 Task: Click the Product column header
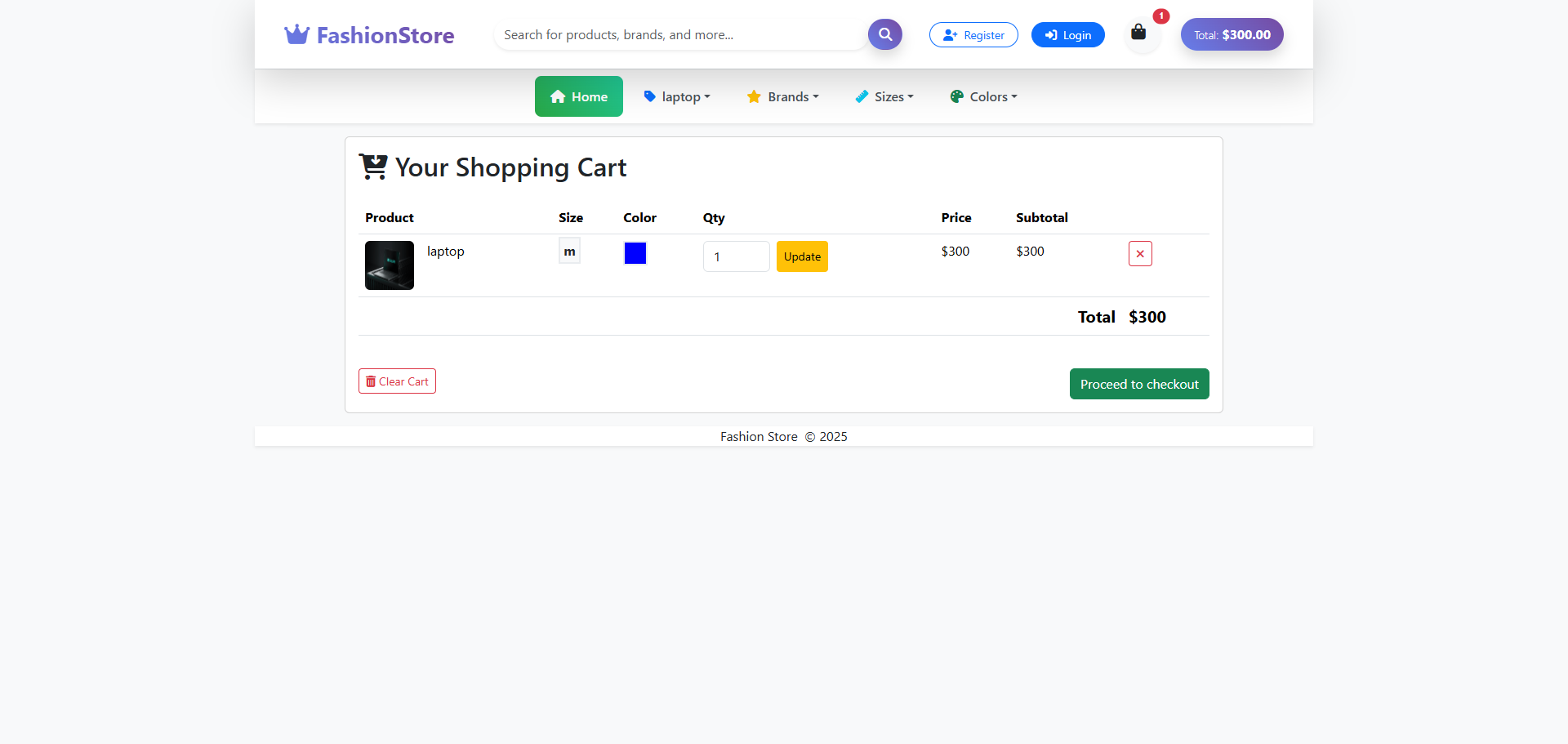390,218
